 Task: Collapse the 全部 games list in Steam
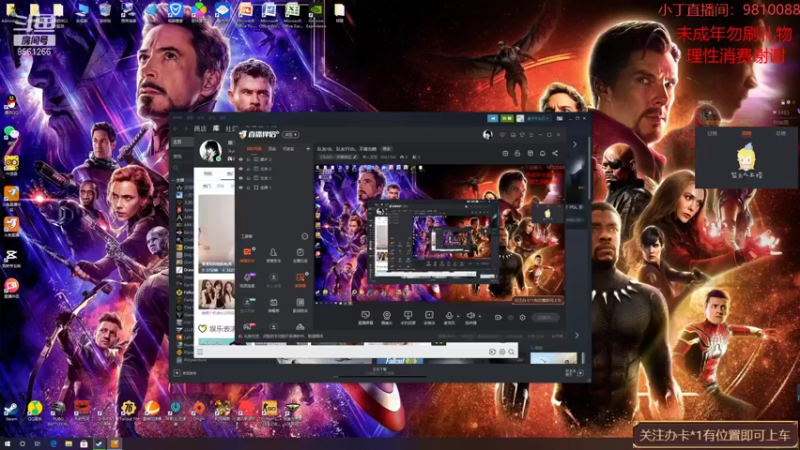click(179, 180)
